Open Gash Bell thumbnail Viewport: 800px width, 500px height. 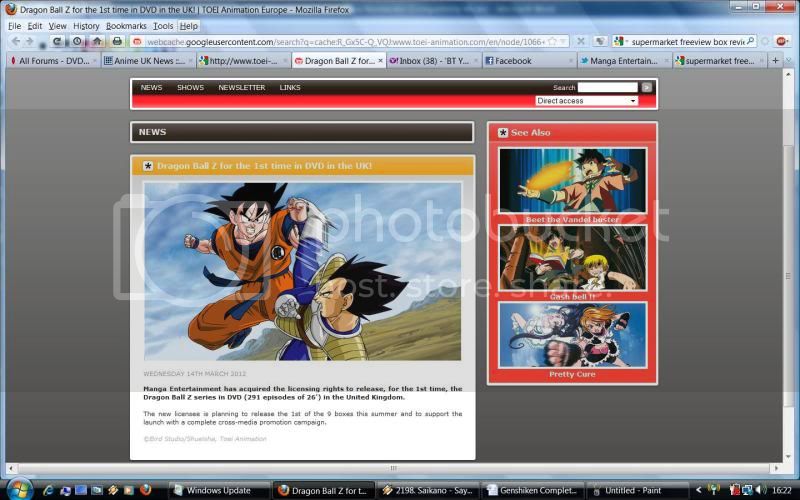(x=572, y=258)
